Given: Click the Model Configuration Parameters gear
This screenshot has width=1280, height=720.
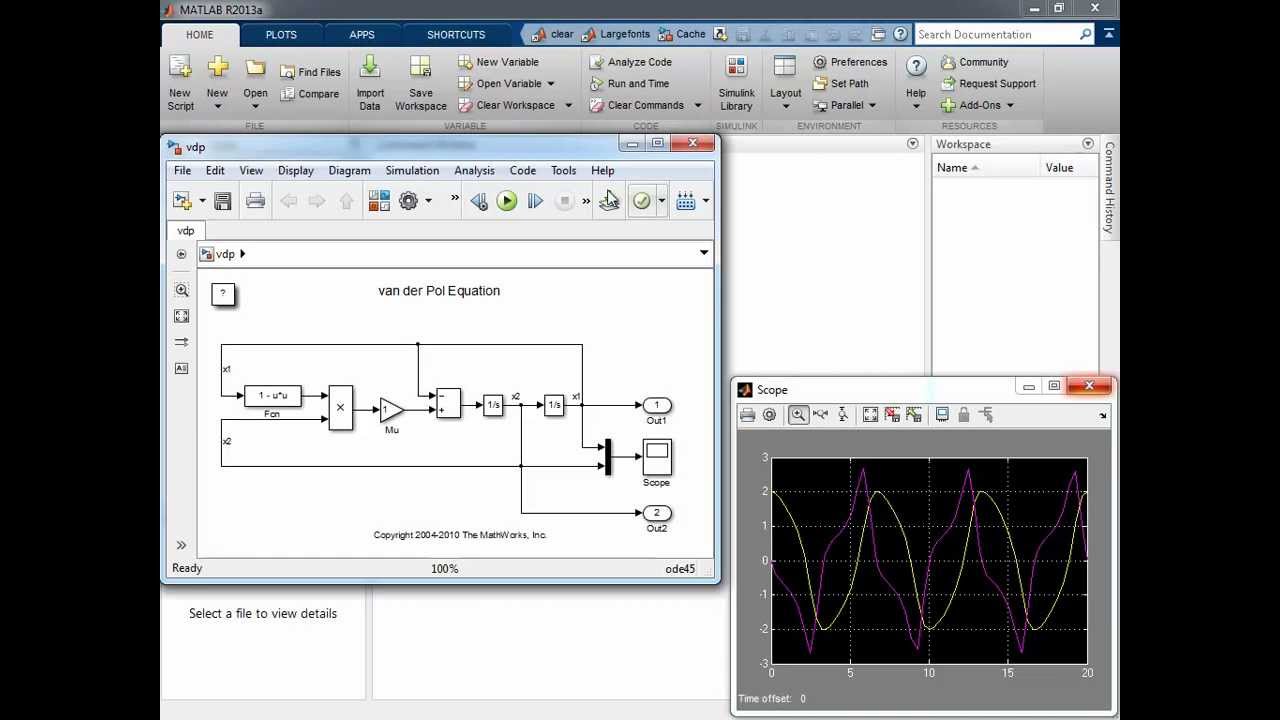Looking at the screenshot, I should 408,201.
